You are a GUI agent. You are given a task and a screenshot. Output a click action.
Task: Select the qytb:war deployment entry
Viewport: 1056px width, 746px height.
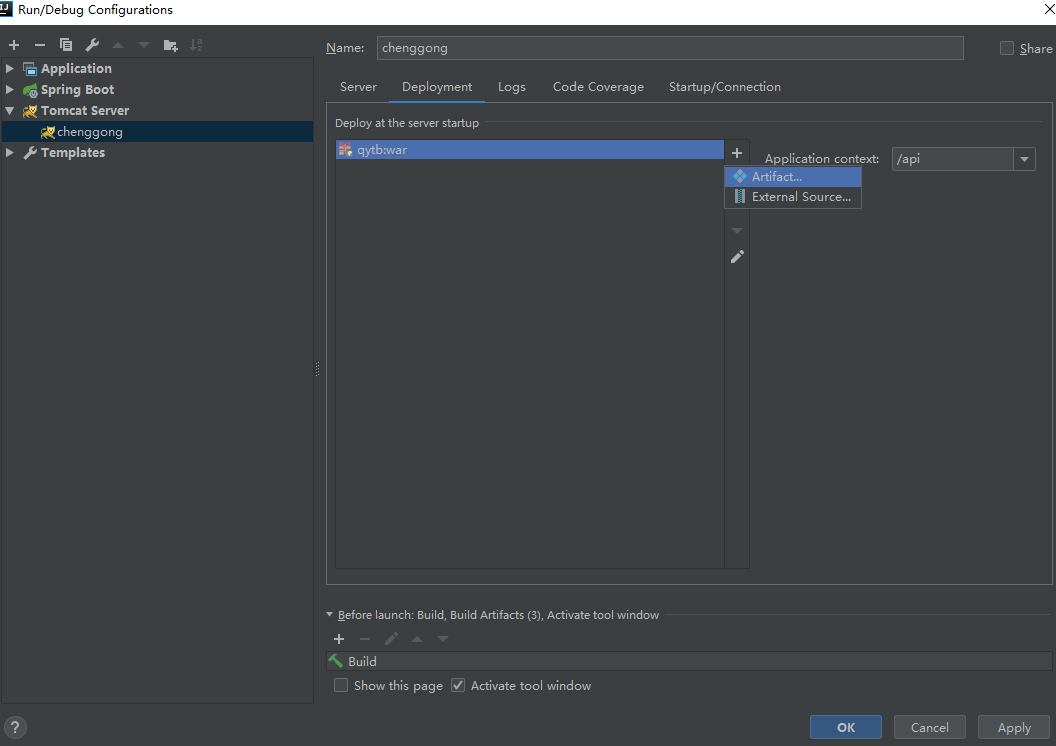coord(450,150)
